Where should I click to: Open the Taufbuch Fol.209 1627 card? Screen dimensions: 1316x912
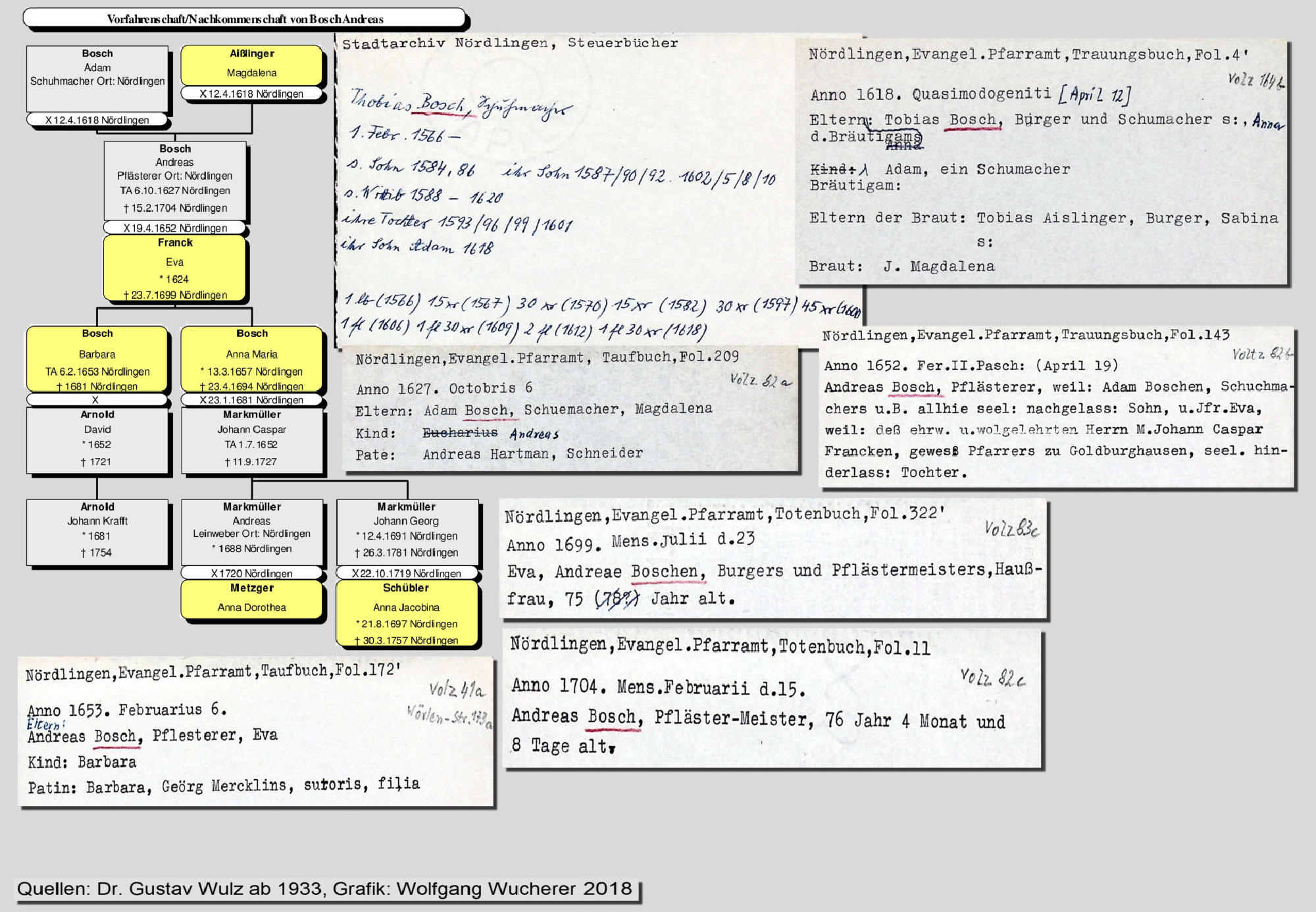pyautogui.click(x=570, y=408)
